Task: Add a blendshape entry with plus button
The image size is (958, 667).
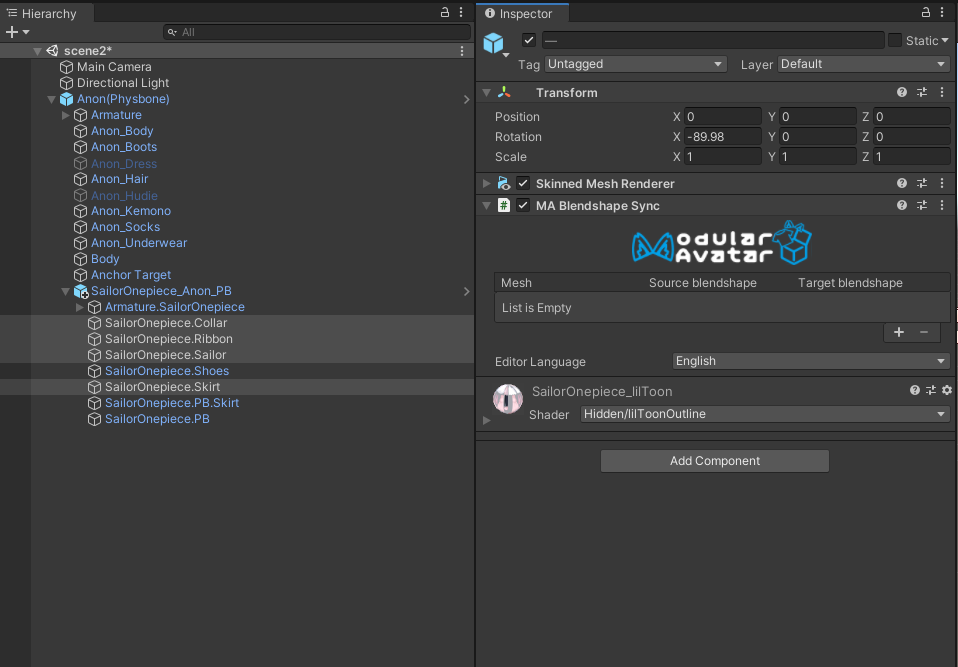Action: click(x=899, y=332)
